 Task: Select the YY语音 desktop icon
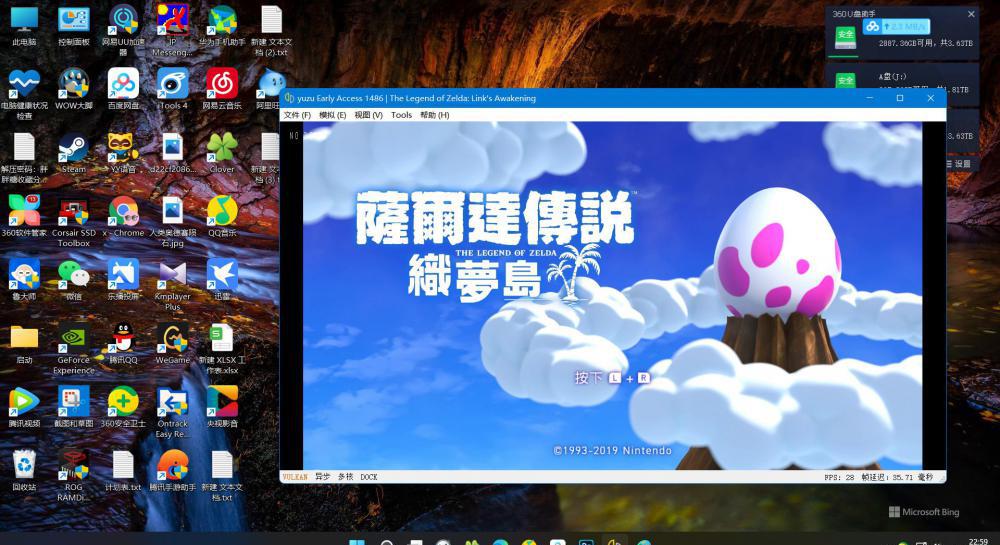[x=123, y=154]
